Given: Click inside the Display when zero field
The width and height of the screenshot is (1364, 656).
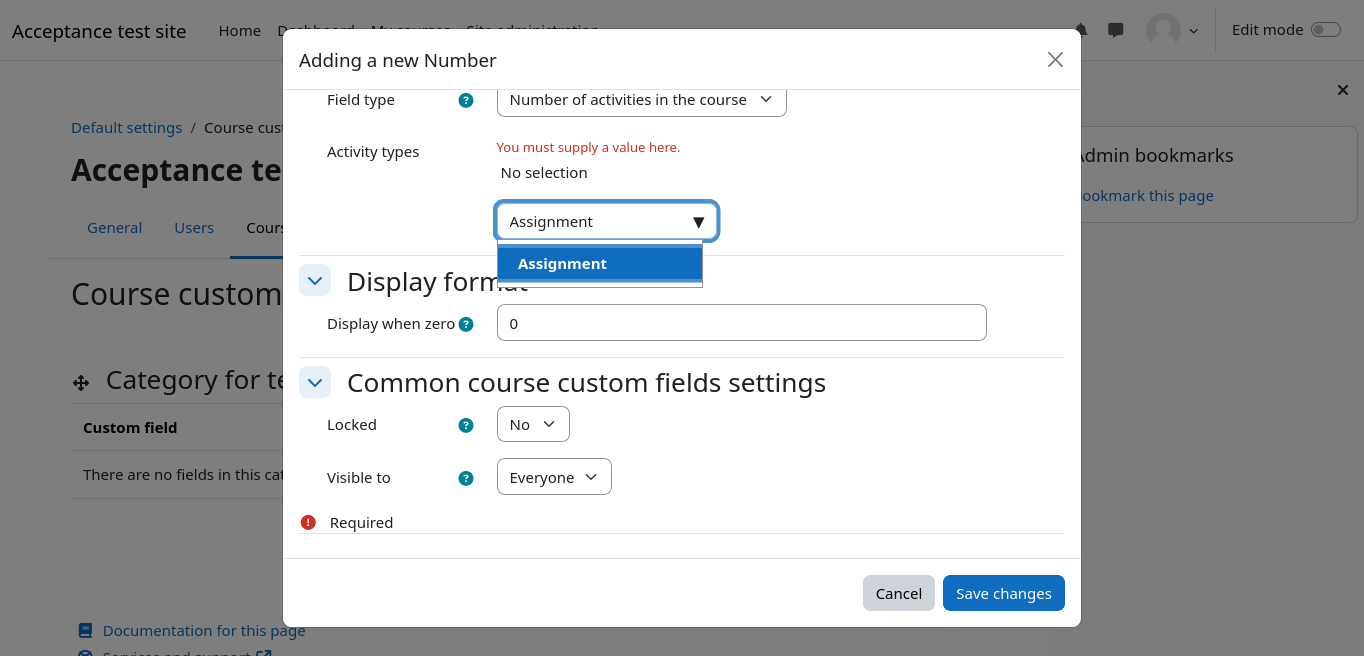Looking at the screenshot, I should [741, 323].
